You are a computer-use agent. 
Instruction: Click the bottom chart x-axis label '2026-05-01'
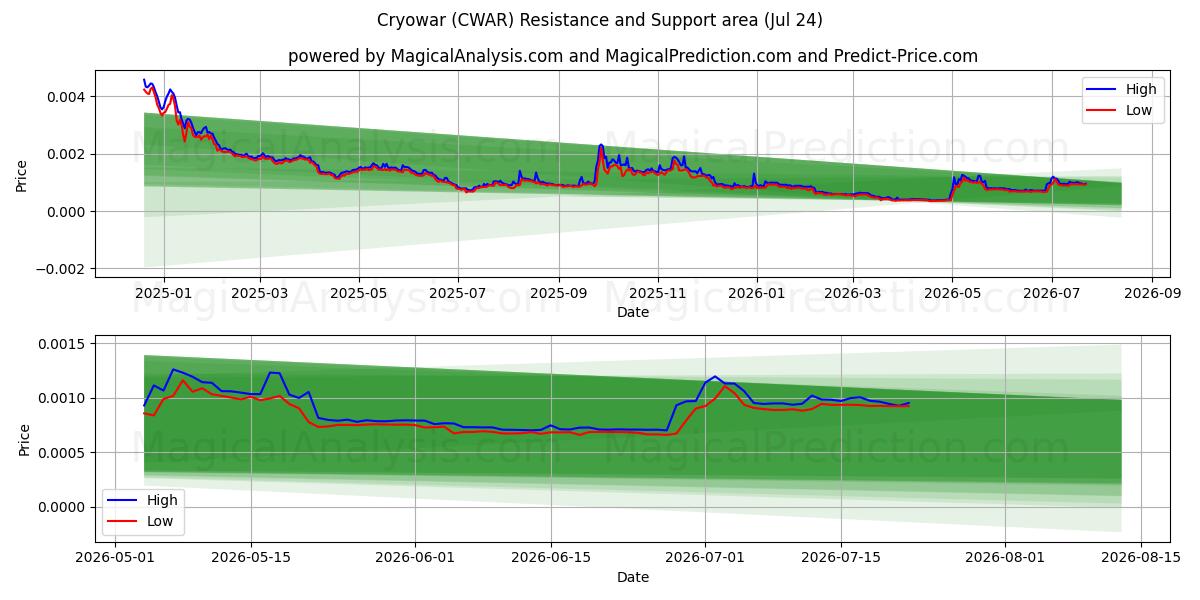pos(114,559)
